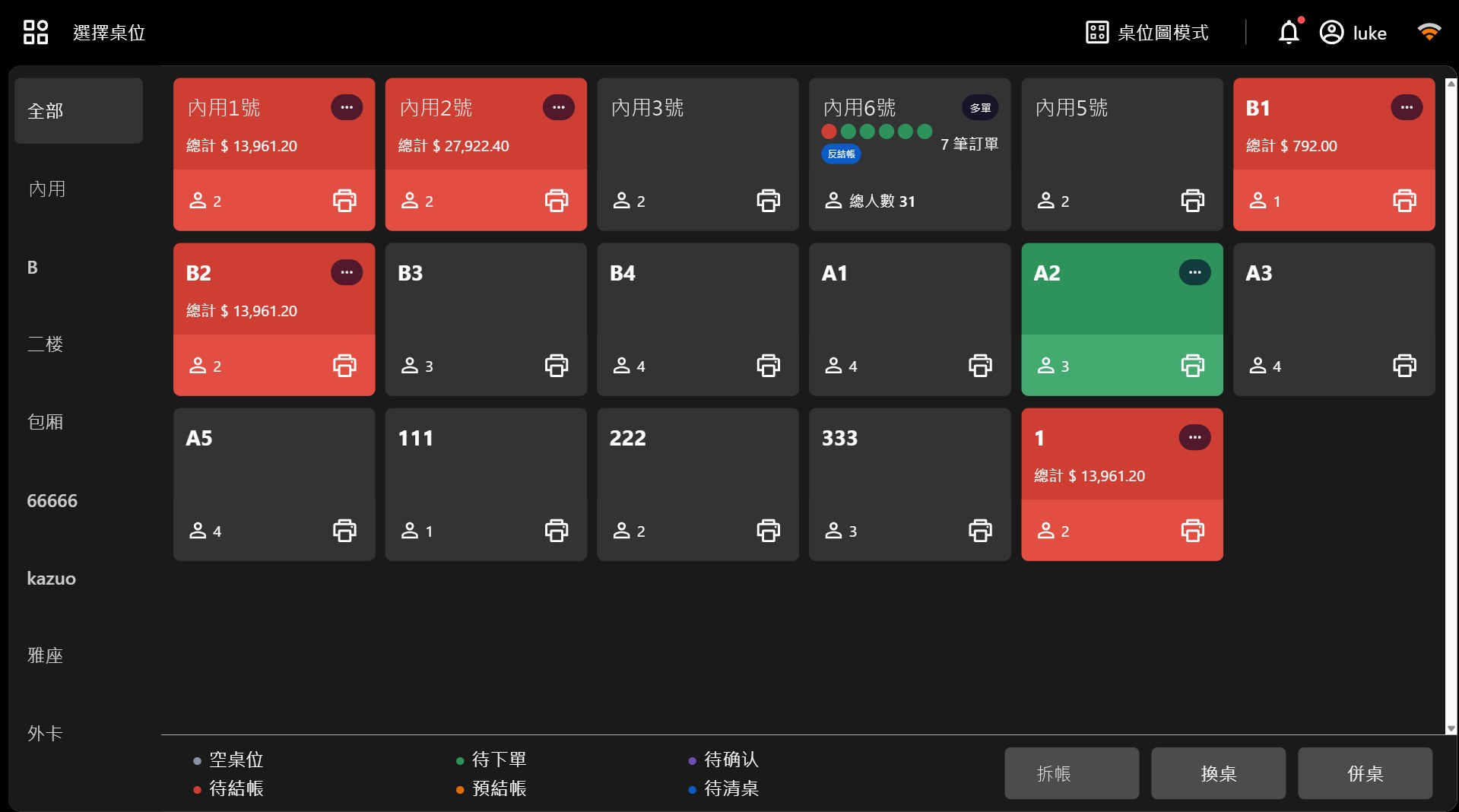
Task: Switch to 桌位圖模式 floor plan view
Action: click(1147, 33)
